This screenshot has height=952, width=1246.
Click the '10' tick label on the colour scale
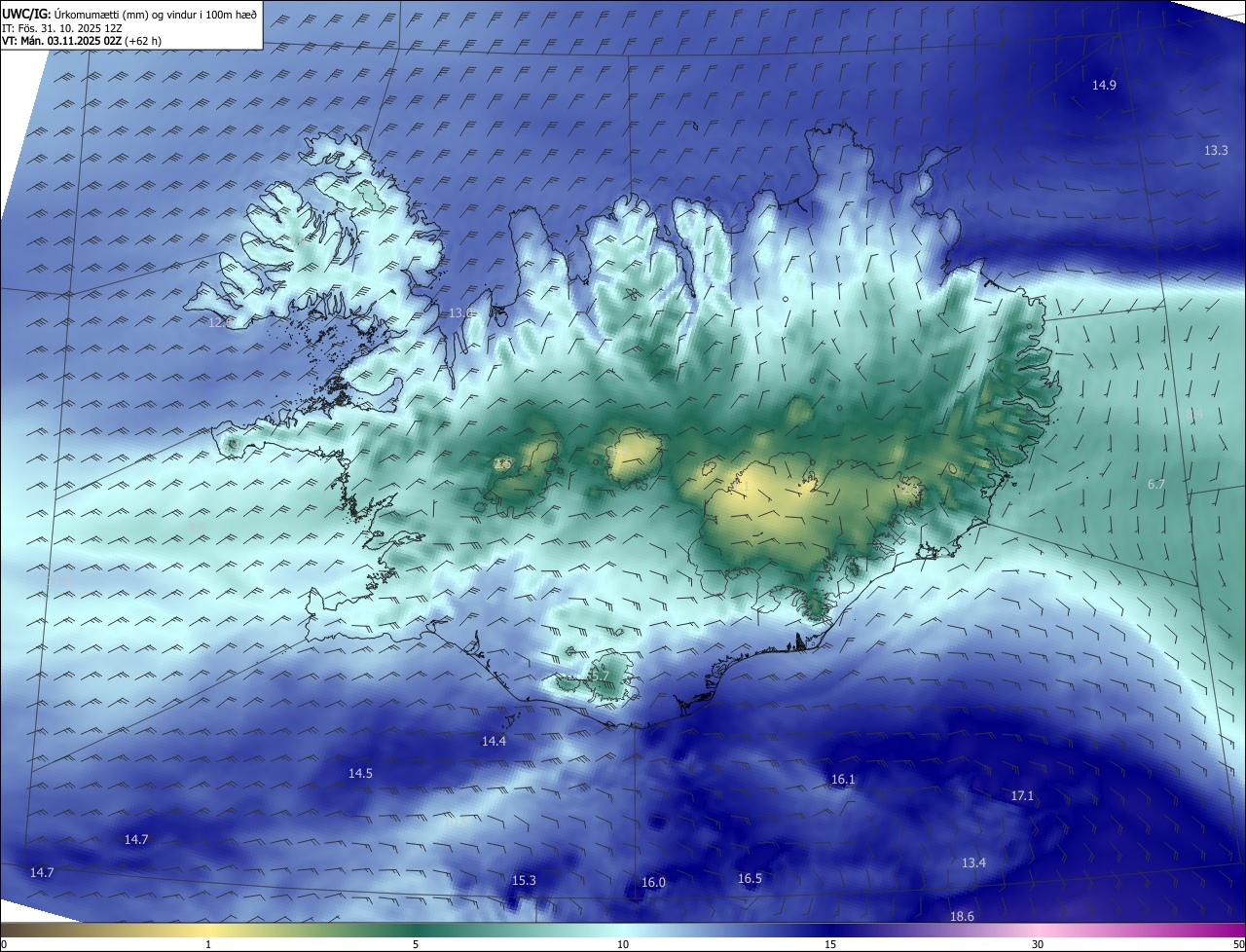pos(623,944)
